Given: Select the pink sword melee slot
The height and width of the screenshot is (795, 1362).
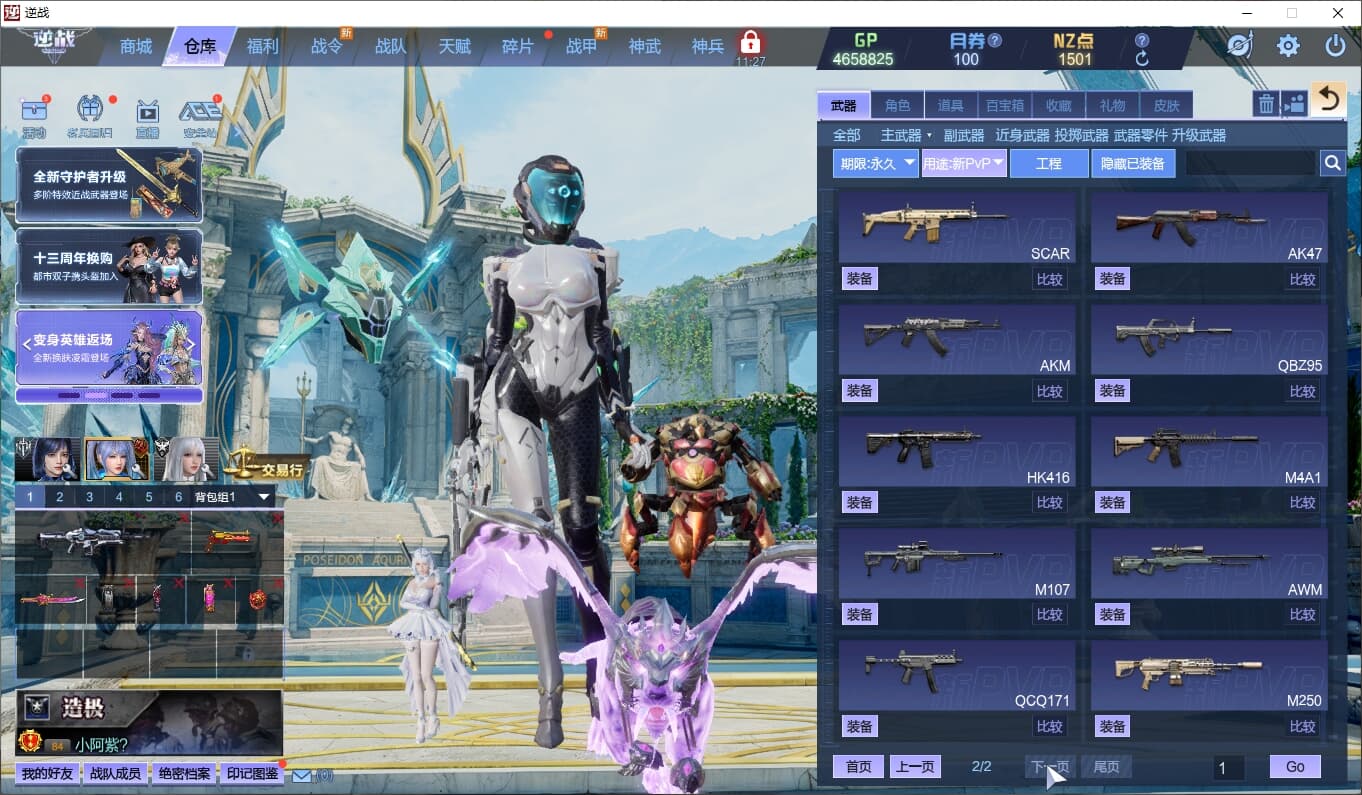Looking at the screenshot, I should tap(51, 599).
